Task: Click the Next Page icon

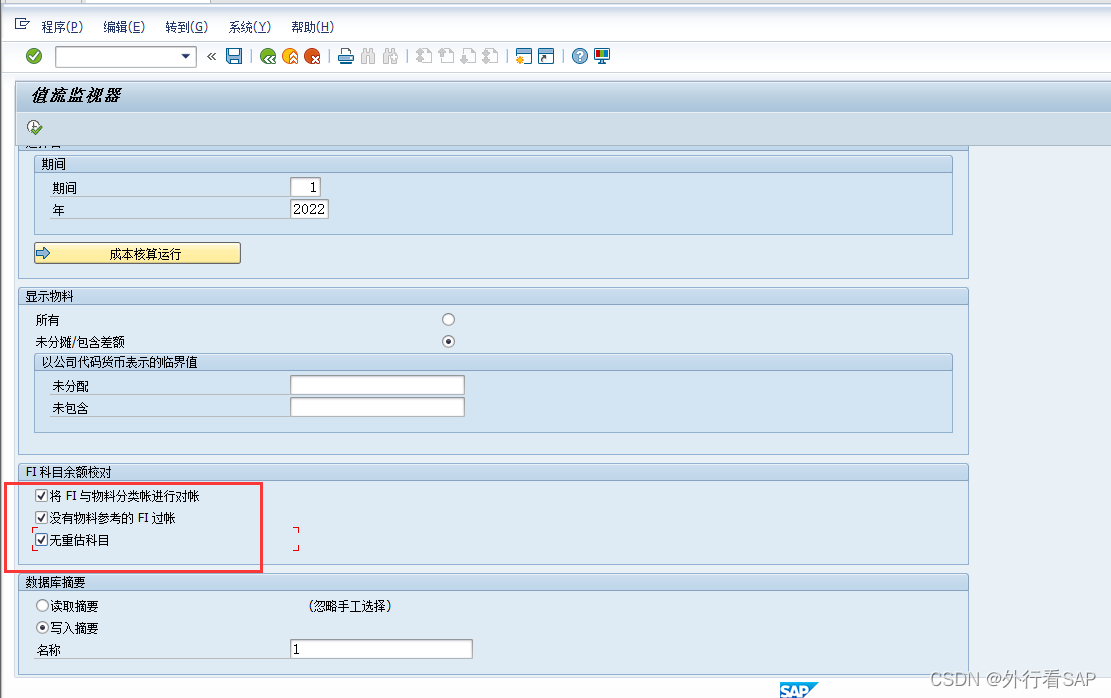Action: click(468, 56)
